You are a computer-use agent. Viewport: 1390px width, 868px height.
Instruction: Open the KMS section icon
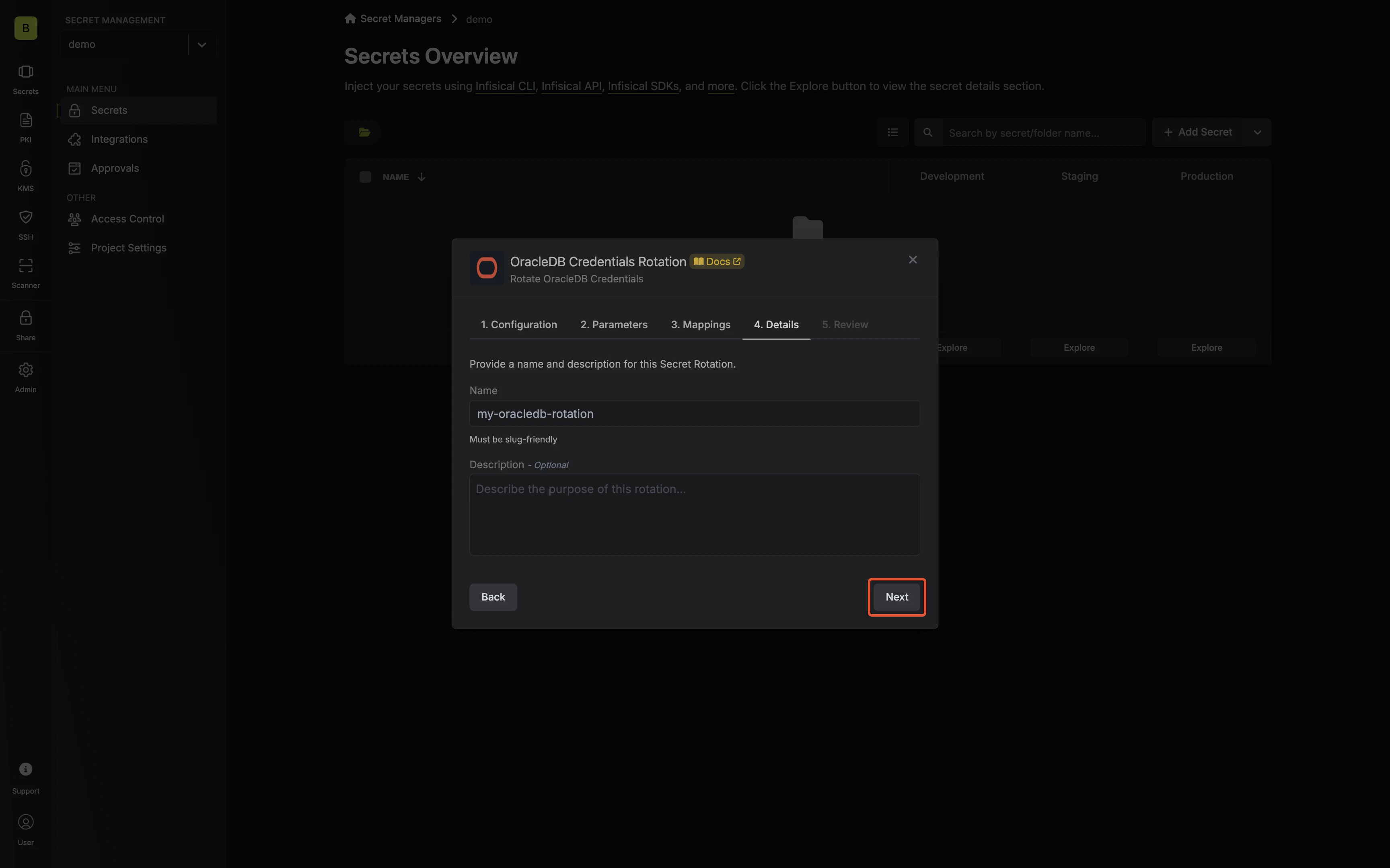click(26, 176)
